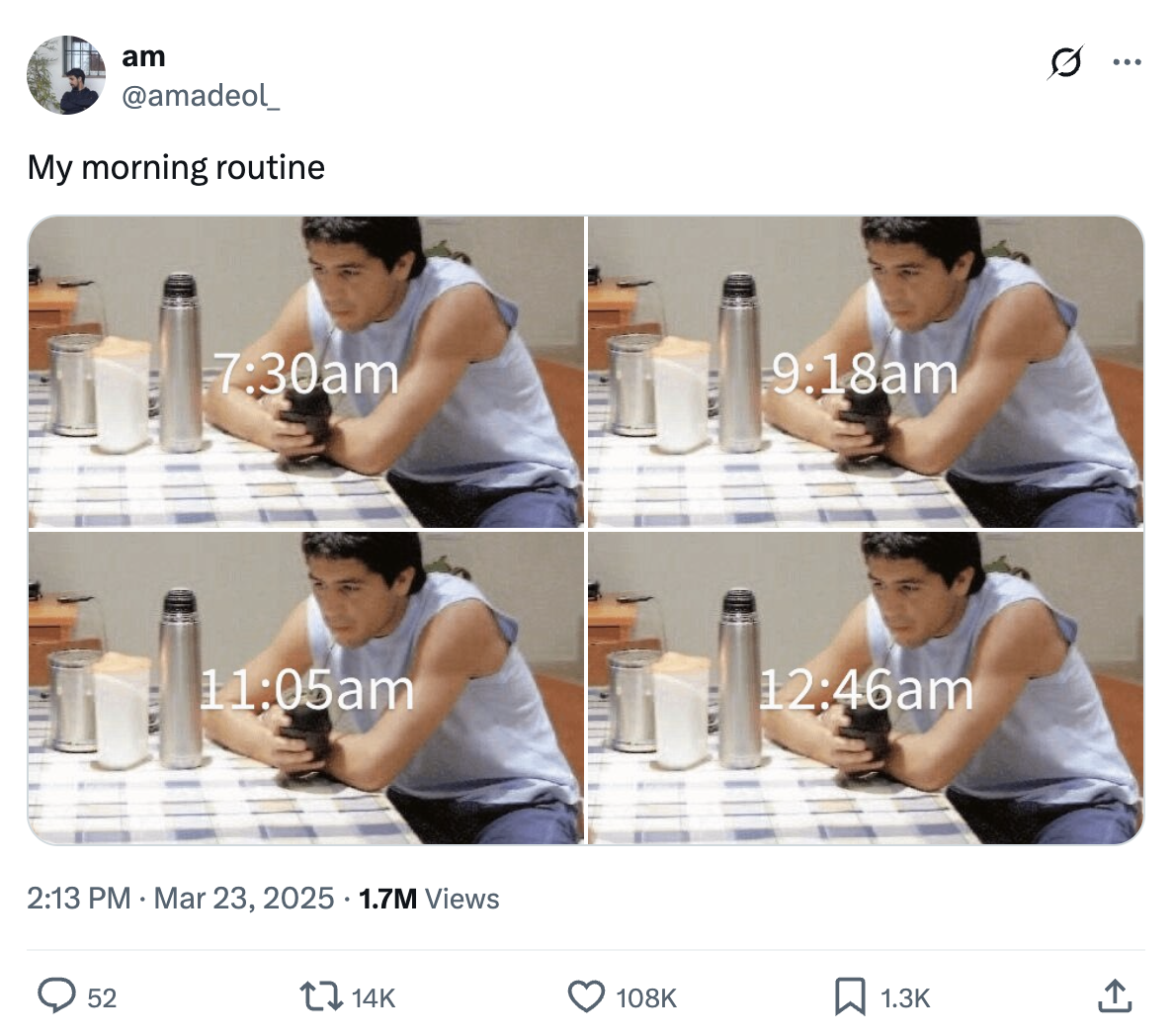Open the three-dot more options menu

tap(1126, 62)
